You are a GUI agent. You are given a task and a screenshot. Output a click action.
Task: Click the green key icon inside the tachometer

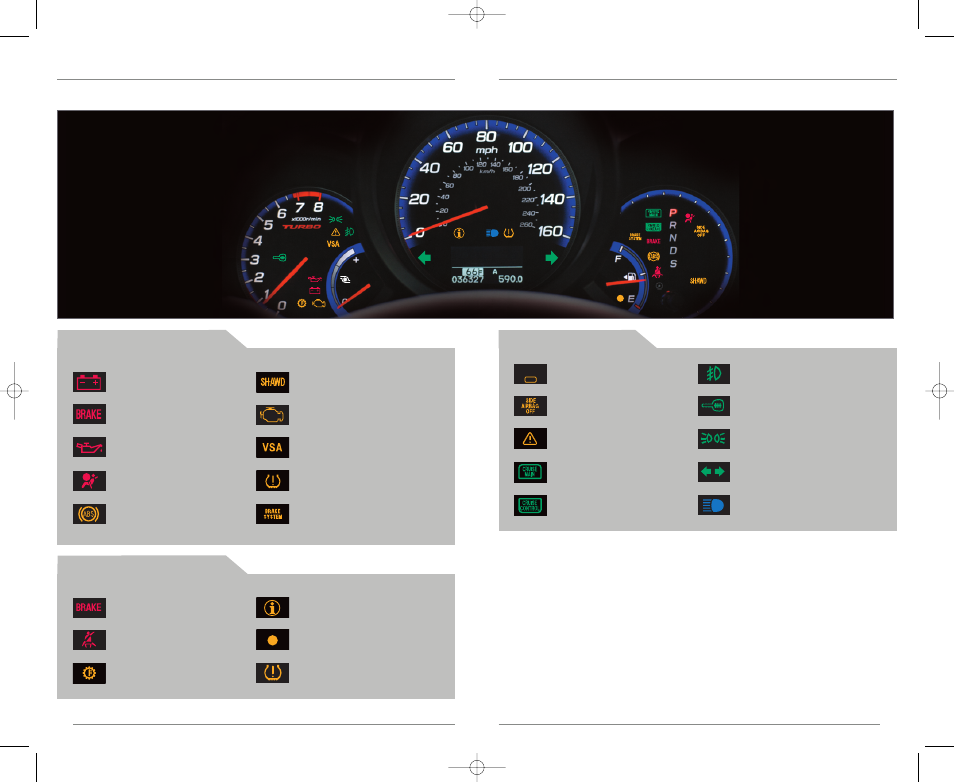(x=279, y=257)
